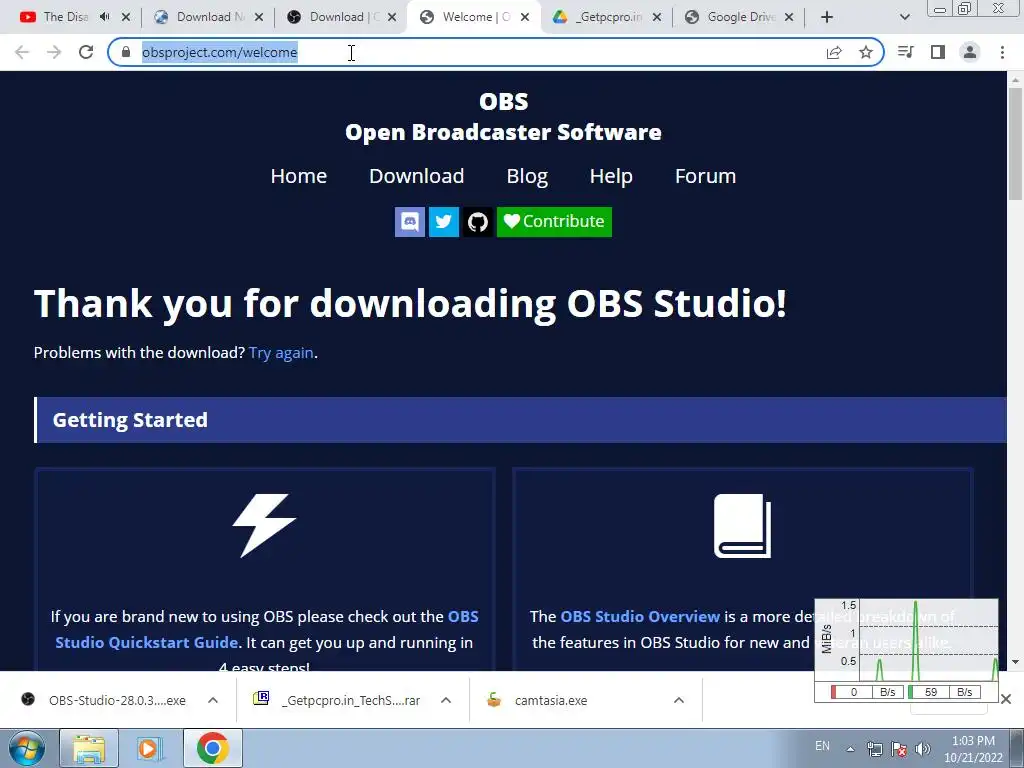Expand Getpcpro rar download options
Screen dimensions: 1024x768
446,700
